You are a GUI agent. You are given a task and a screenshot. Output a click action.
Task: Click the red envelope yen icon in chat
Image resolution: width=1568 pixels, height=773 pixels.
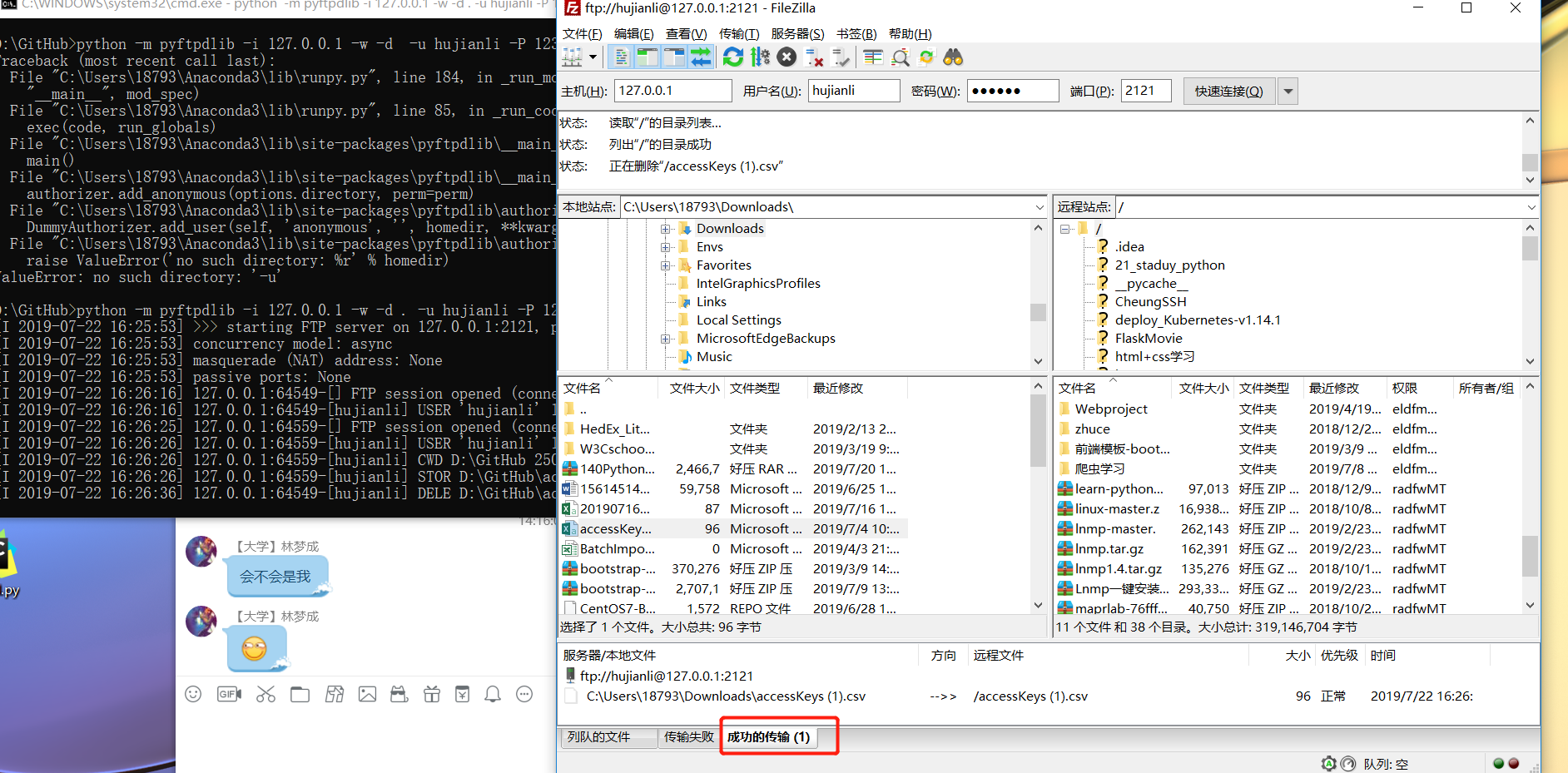coord(462,694)
